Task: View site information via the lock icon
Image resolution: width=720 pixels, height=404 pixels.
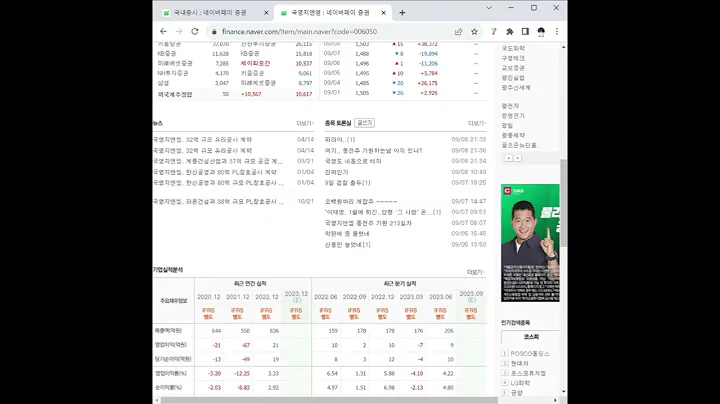Action: point(214,32)
